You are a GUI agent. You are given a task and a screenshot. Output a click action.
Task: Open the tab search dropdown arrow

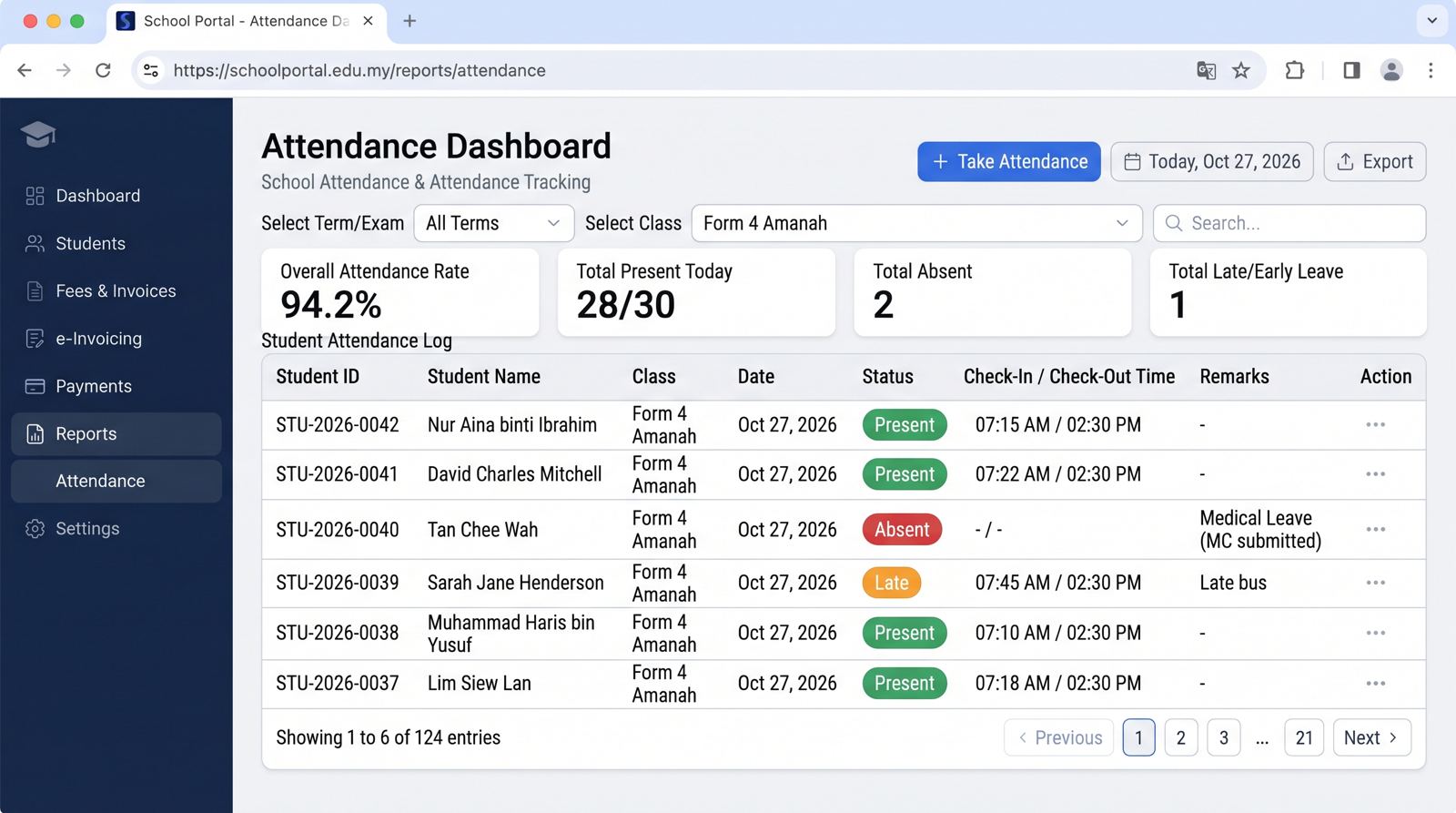pyautogui.click(x=1431, y=21)
